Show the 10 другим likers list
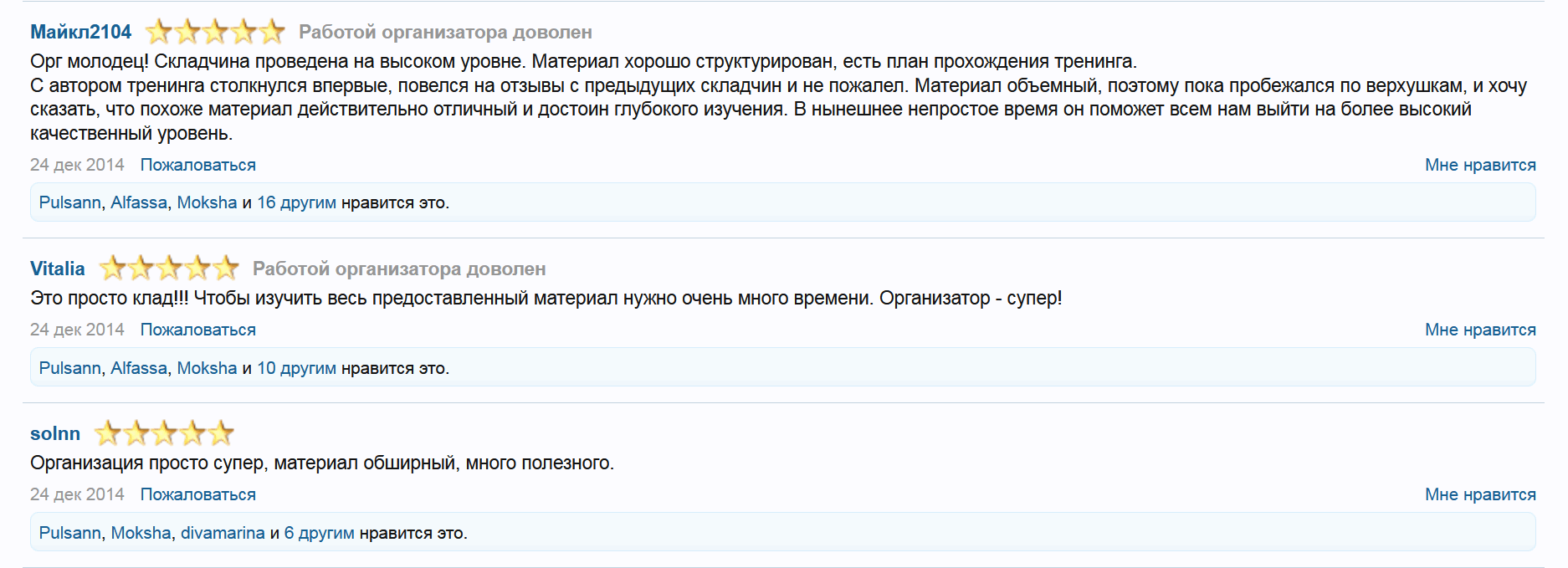 pos(296,368)
